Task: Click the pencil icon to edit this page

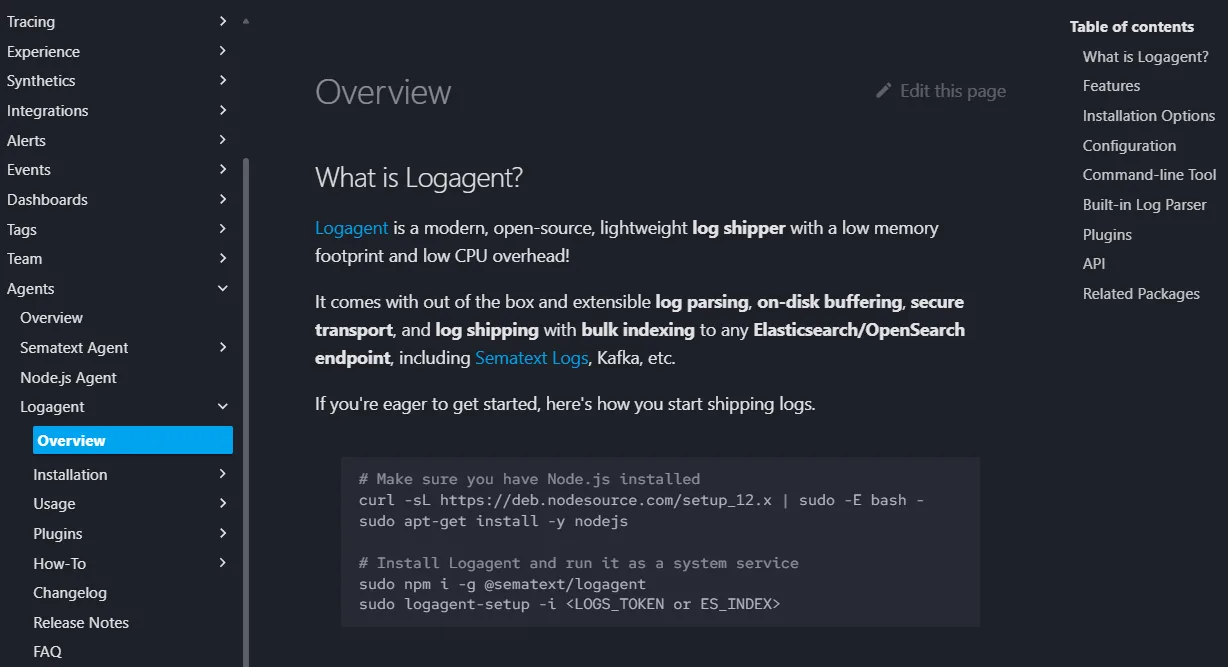Action: tap(883, 90)
